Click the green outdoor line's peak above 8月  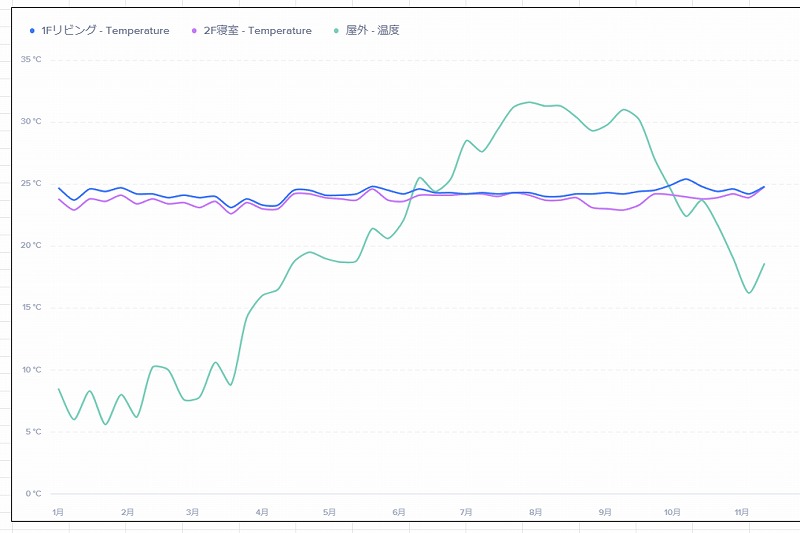pyautogui.click(x=529, y=102)
